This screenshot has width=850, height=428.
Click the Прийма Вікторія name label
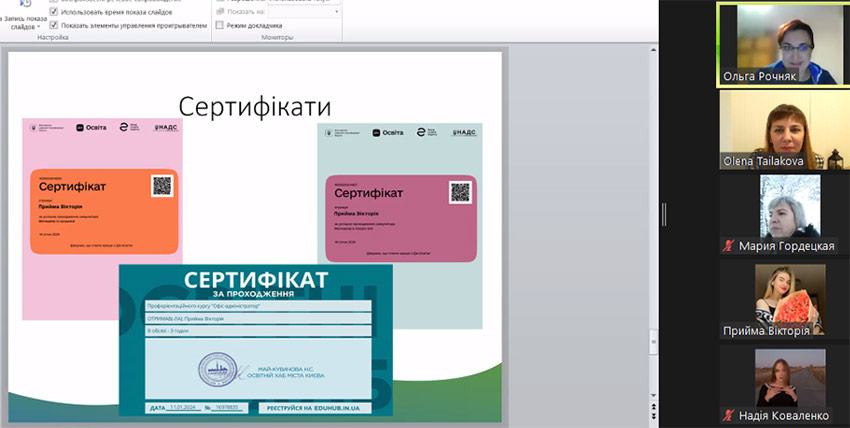tap(766, 331)
